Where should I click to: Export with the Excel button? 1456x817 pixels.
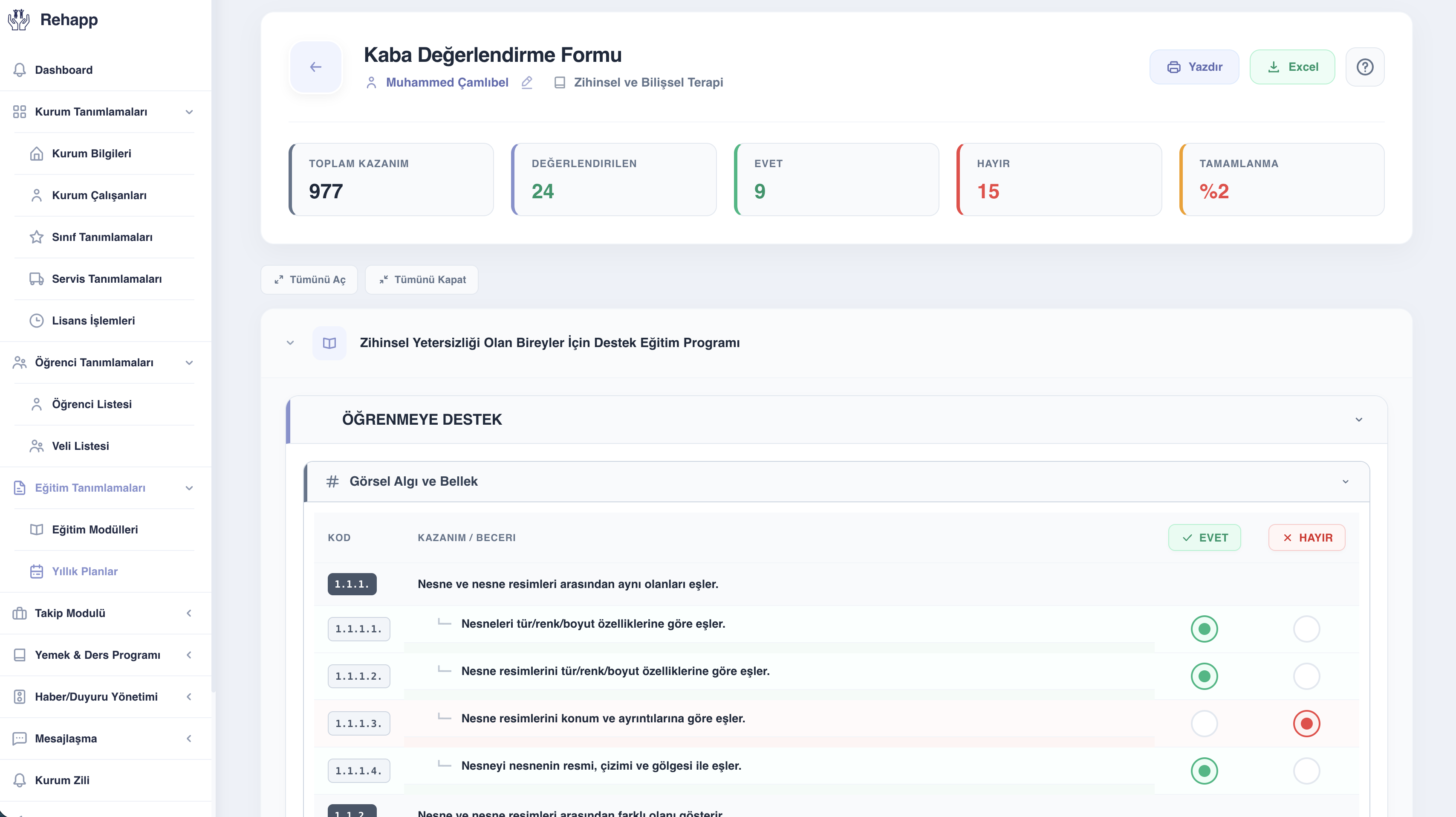pyautogui.click(x=1292, y=67)
